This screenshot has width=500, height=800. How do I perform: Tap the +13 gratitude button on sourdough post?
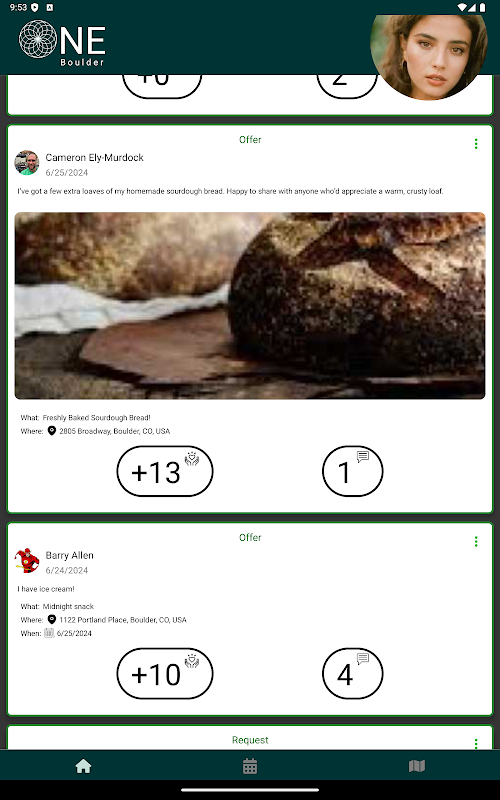[165, 471]
